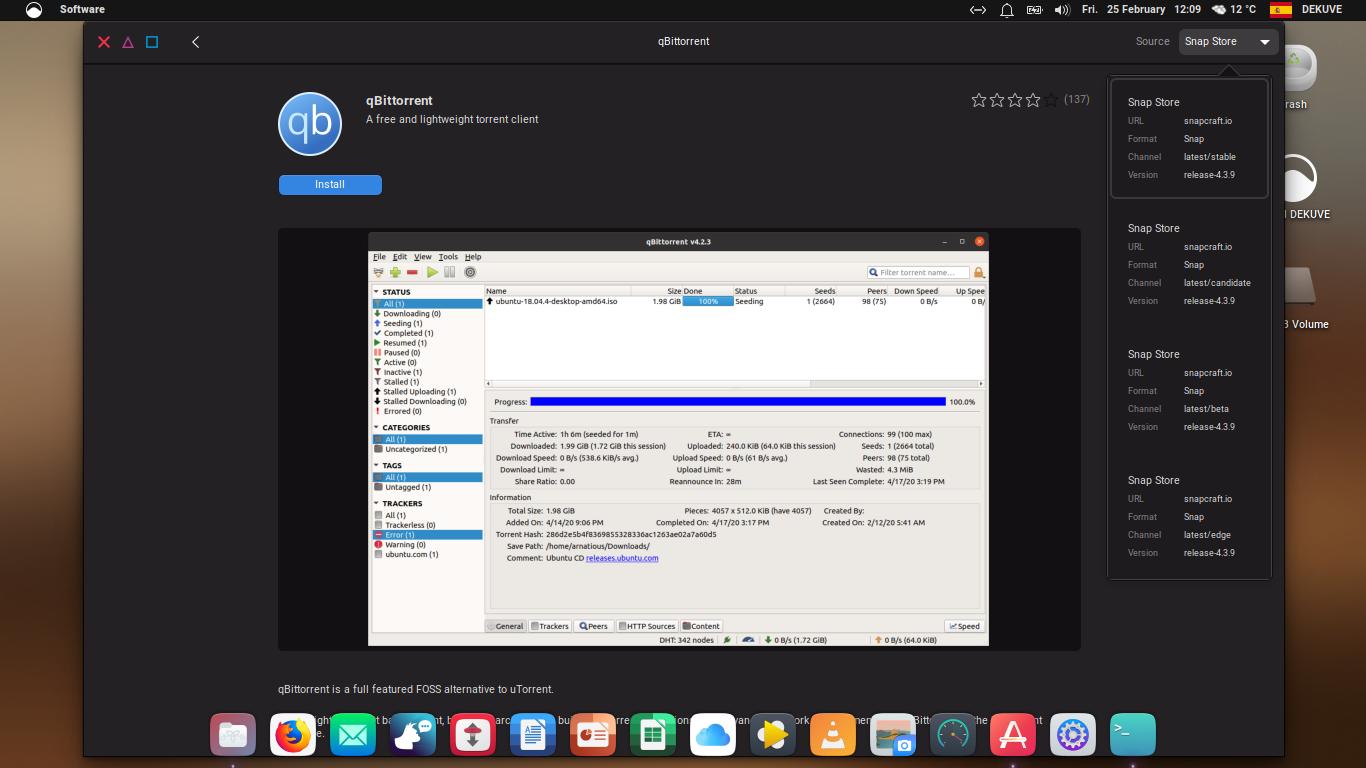The image size is (1366, 768).
Task: Click the qBittorrent app logo
Action: [310, 124]
